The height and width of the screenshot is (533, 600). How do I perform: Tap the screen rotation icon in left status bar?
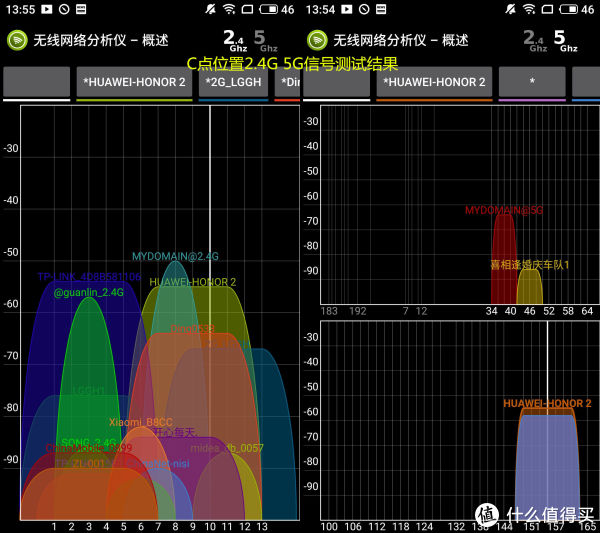248,9
